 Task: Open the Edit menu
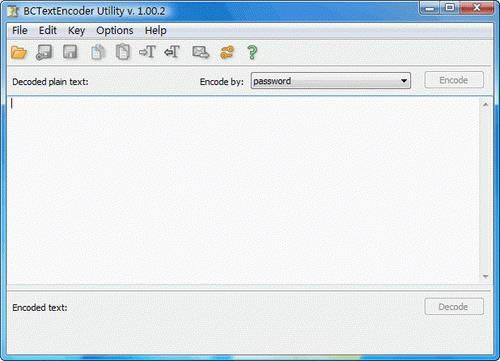pyautogui.click(x=48, y=30)
